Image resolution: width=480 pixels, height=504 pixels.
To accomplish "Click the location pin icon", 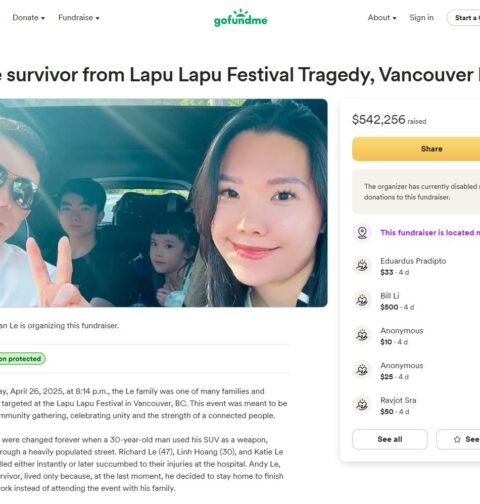I will tap(362, 232).
